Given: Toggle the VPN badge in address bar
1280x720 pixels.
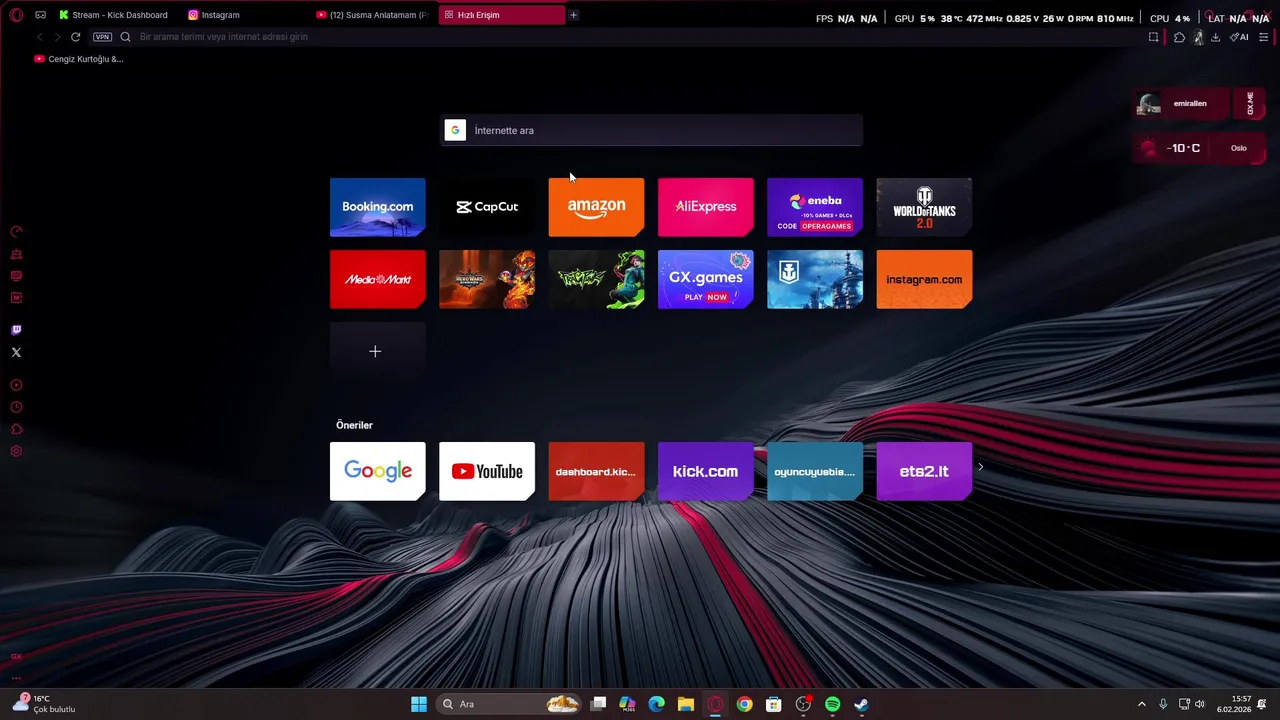Looking at the screenshot, I should click(102, 37).
